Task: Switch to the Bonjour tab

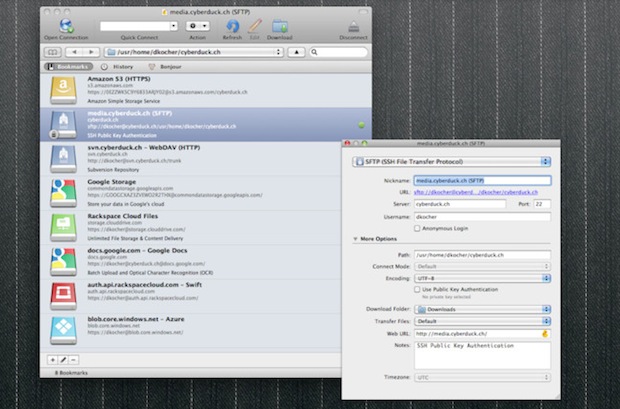Action: (x=165, y=67)
